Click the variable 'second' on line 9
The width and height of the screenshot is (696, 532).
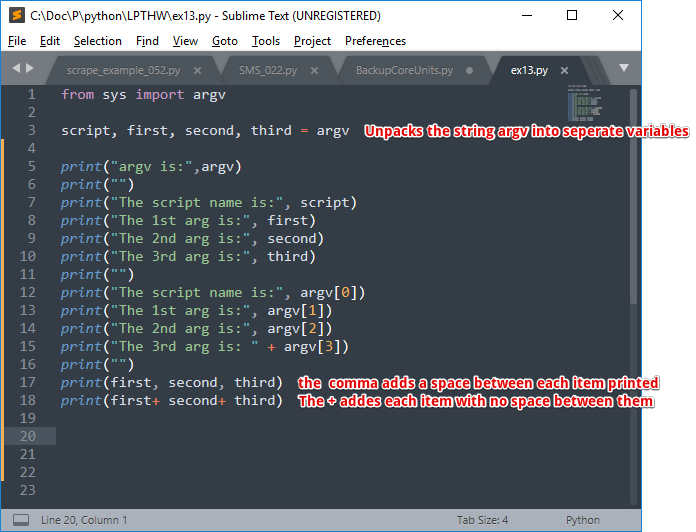pyautogui.click(x=292, y=239)
